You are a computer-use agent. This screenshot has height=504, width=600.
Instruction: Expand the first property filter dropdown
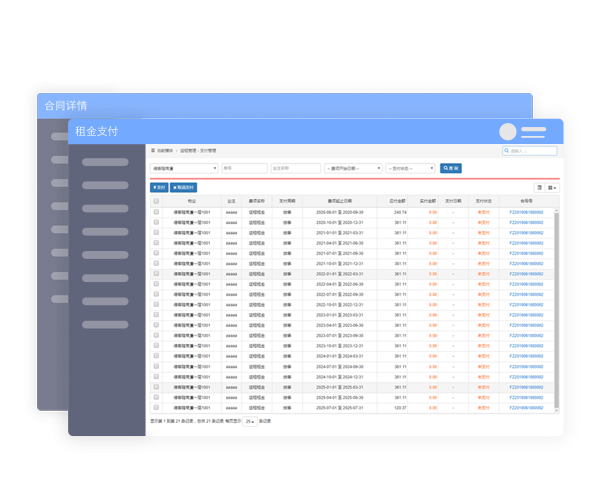pos(183,168)
